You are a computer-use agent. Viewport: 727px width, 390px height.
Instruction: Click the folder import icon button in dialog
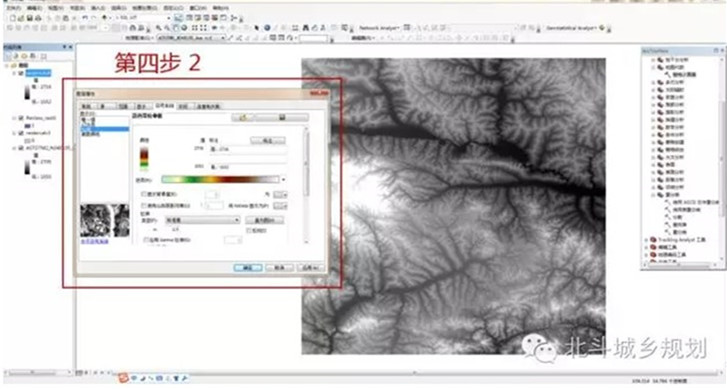242,117
